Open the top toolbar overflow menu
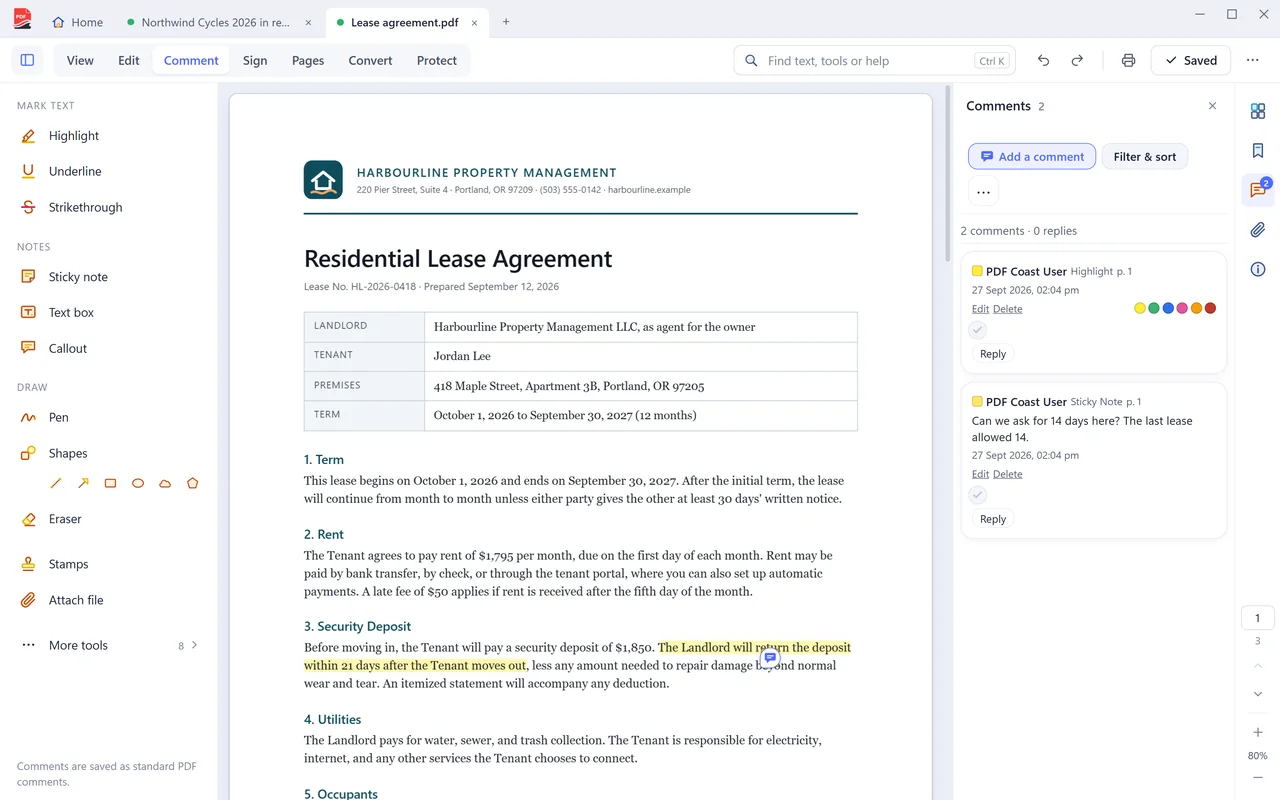Screen dimensions: 1280x800 [x=1252, y=60]
